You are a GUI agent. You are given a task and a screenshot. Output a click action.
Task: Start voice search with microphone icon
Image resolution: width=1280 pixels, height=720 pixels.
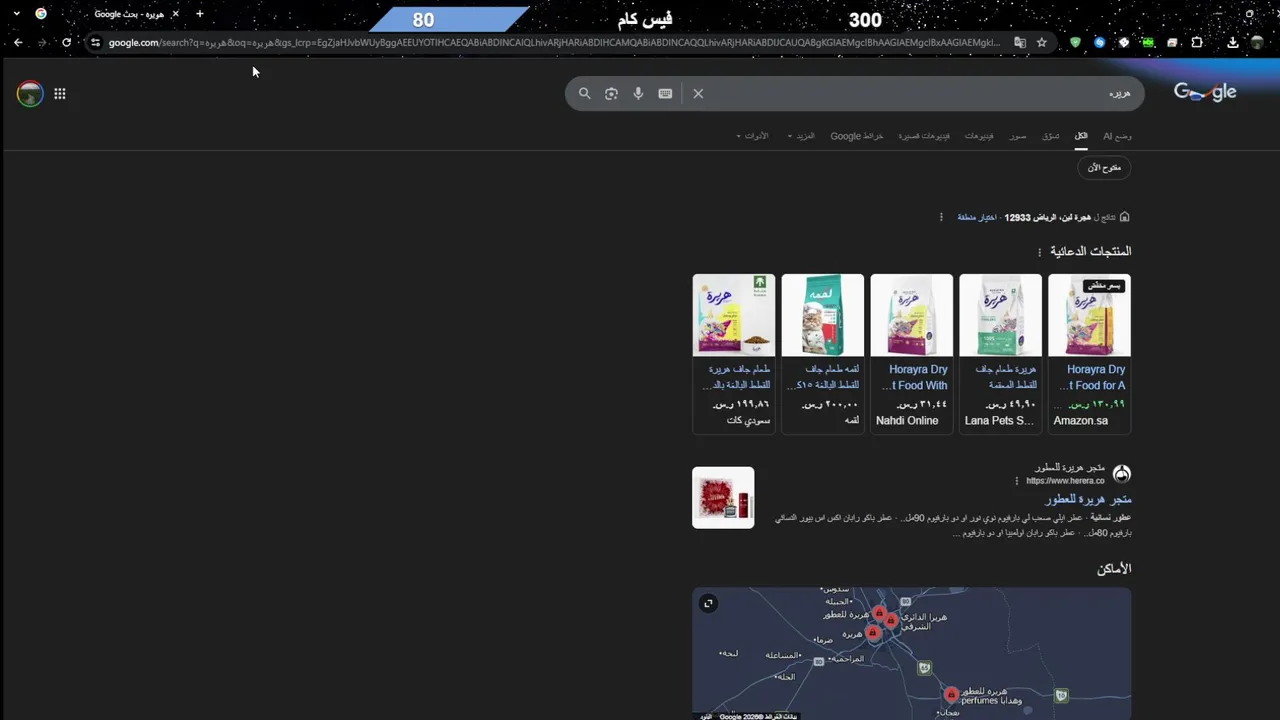coord(638,93)
